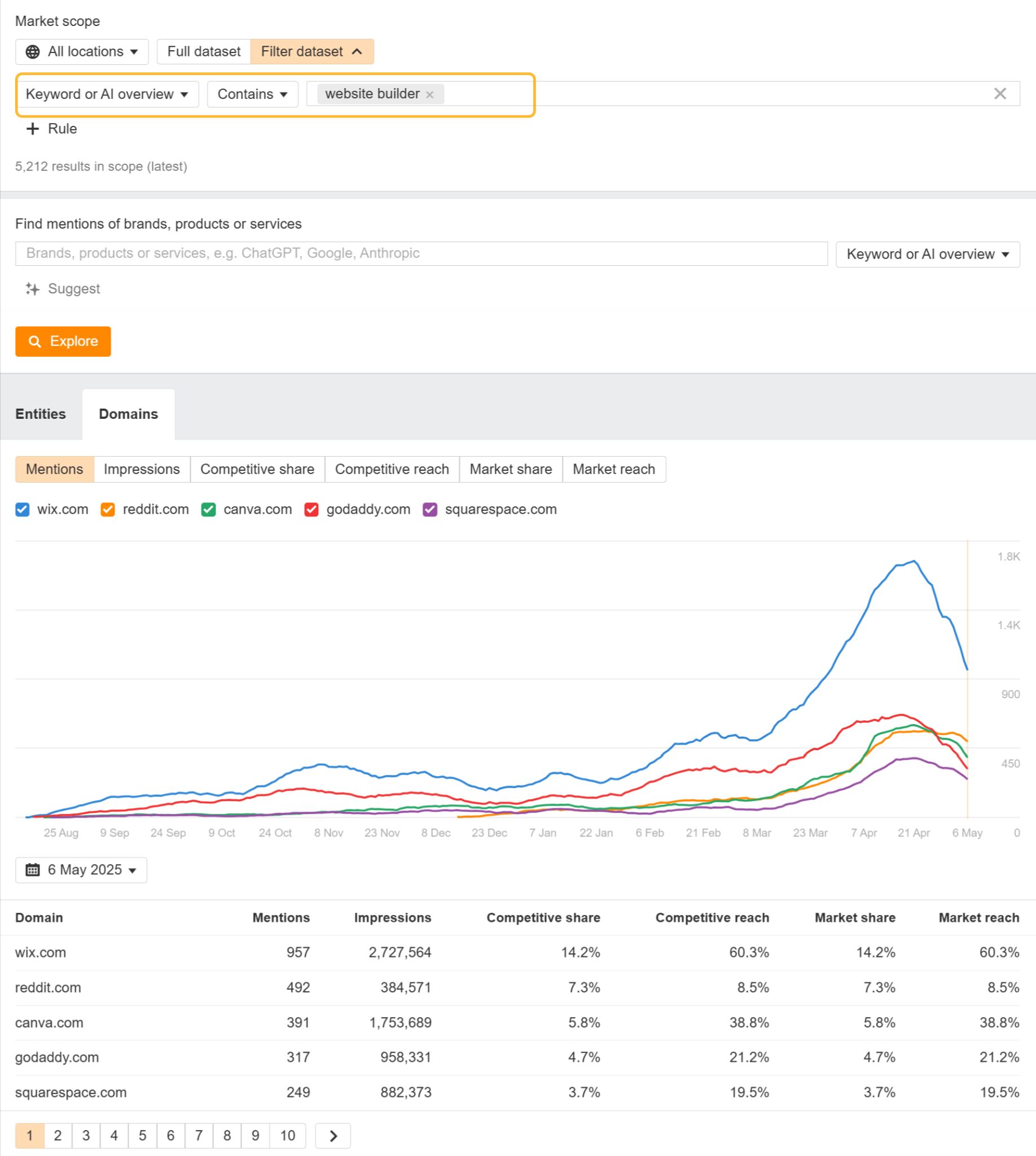Click the calendar icon beside 6 May 2025
This screenshot has height=1156, width=1036.
(x=33, y=870)
